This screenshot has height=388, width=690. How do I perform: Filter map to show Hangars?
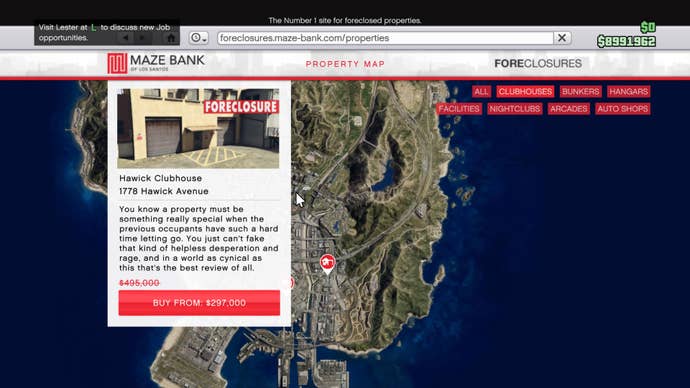coord(628,92)
